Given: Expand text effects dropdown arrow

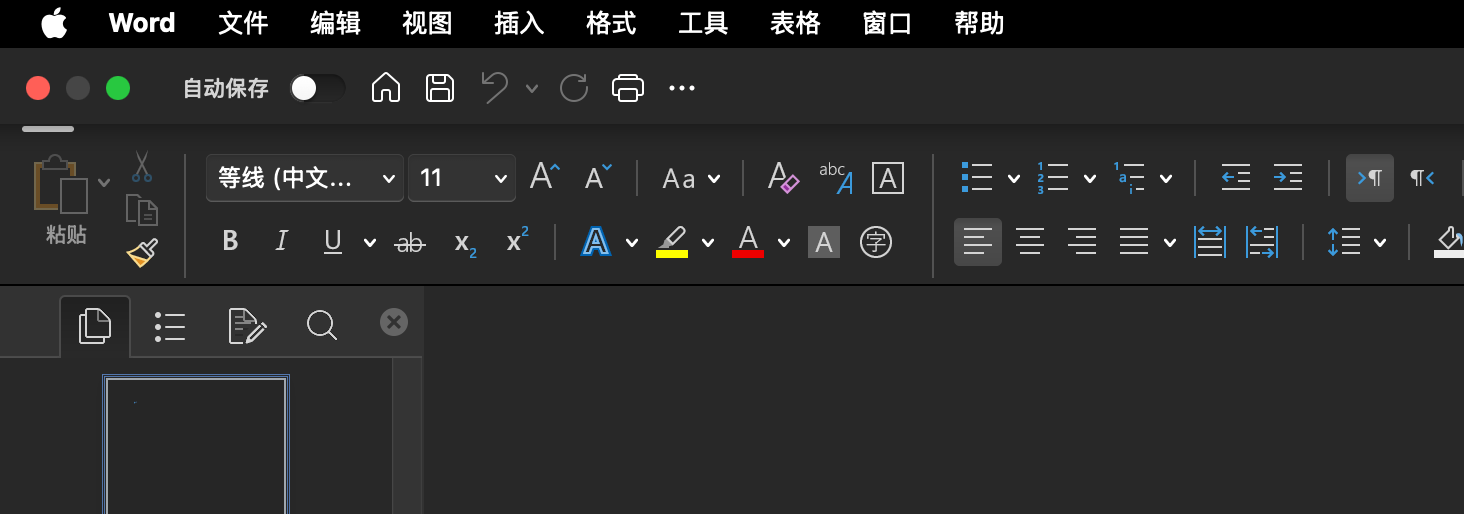Looking at the screenshot, I should (x=632, y=243).
